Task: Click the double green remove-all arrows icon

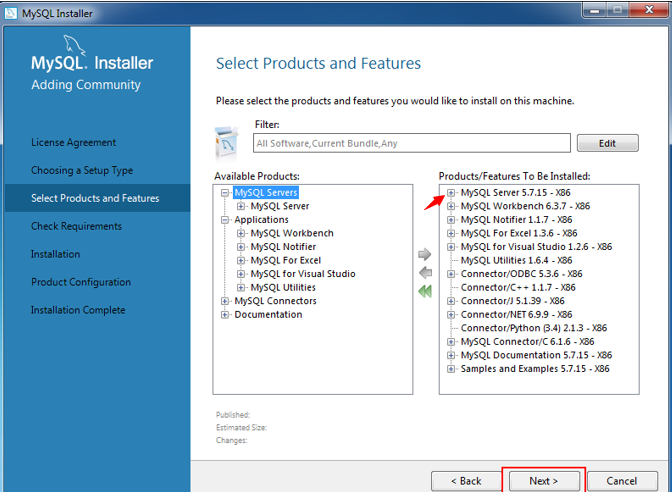Action: 425,291
